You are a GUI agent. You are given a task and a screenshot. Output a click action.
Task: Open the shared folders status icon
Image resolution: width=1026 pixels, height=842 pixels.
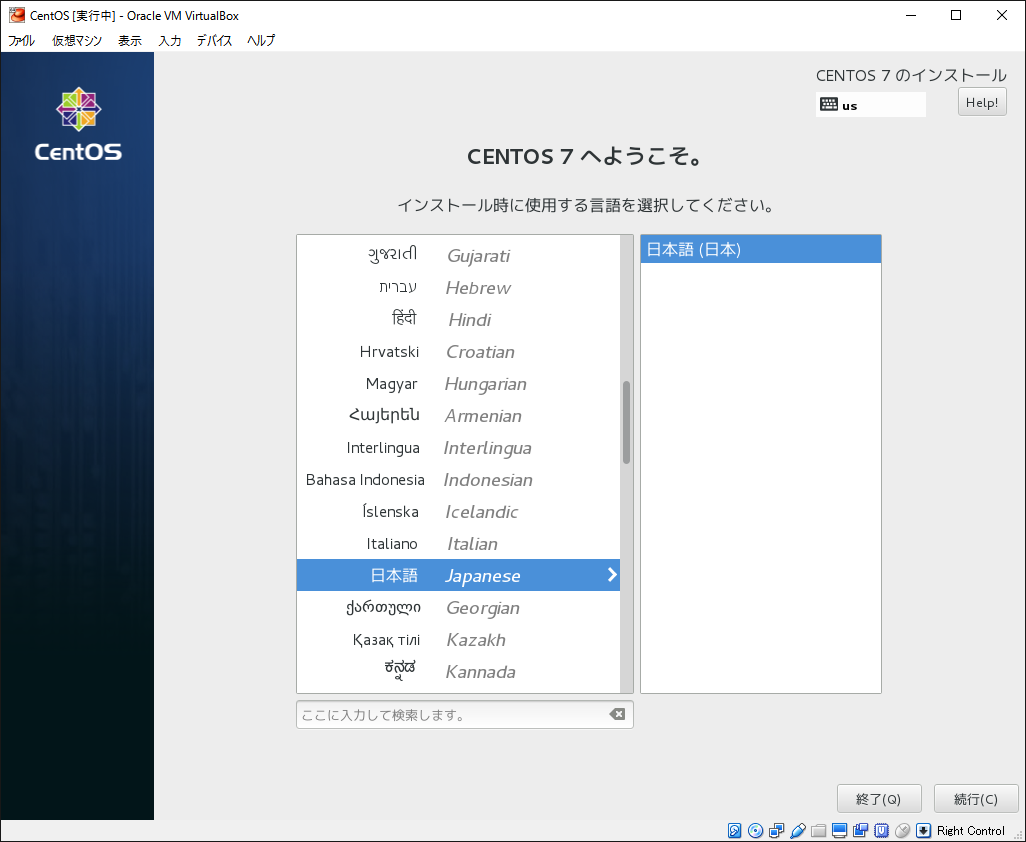pos(818,830)
